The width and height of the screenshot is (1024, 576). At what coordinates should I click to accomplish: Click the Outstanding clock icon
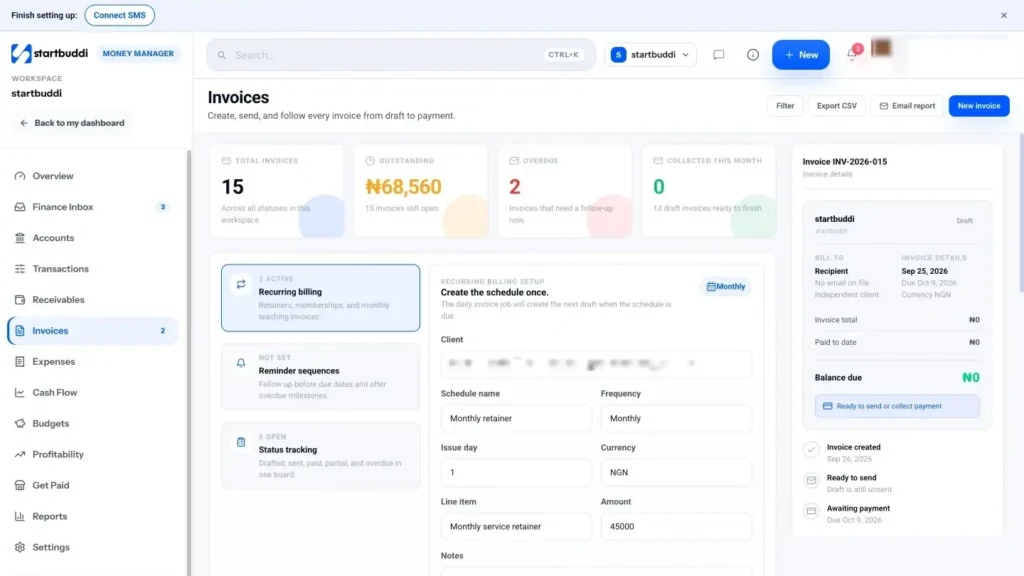[x=370, y=161]
